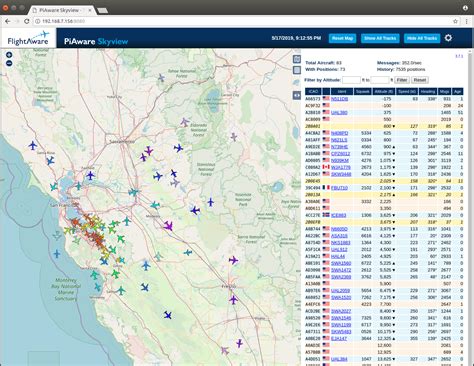The height and width of the screenshot is (366, 474).
Task: Click the double-arrow sidebar toggle icon
Action: click(297, 95)
